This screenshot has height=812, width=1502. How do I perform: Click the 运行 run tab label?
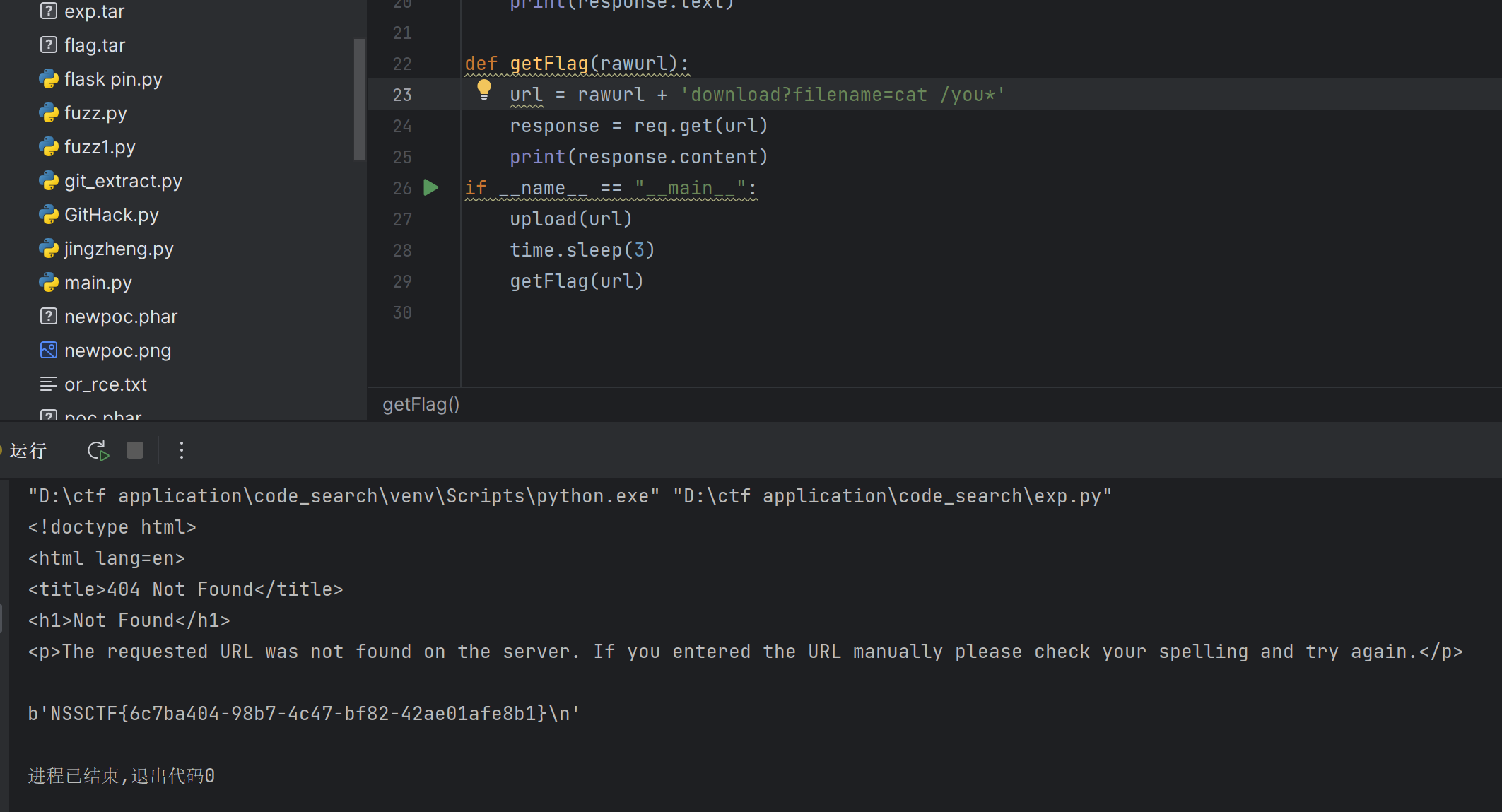tap(28, 451)
